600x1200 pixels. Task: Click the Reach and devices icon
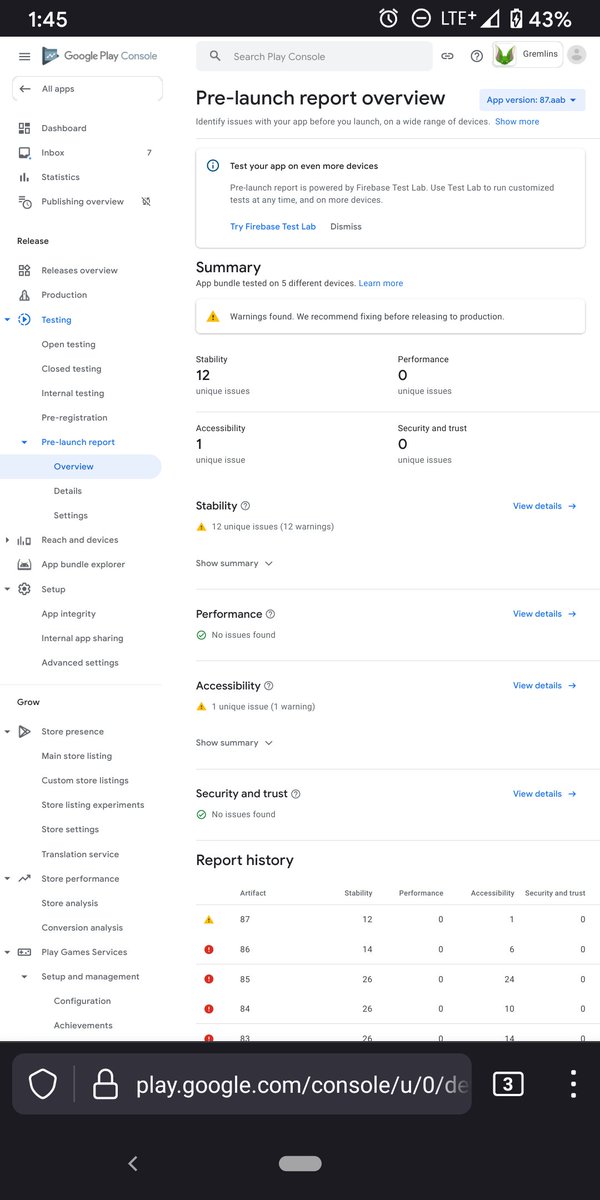24,540
